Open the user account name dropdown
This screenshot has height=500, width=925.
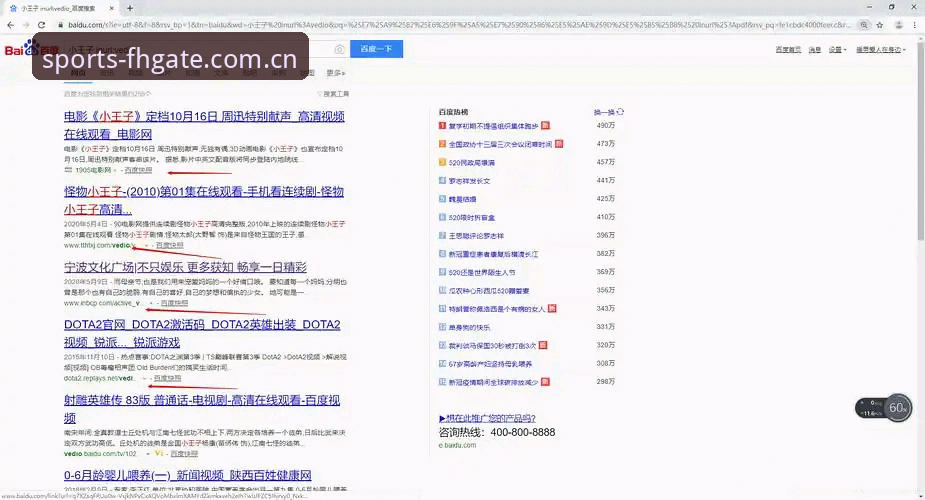pos(881,50)
